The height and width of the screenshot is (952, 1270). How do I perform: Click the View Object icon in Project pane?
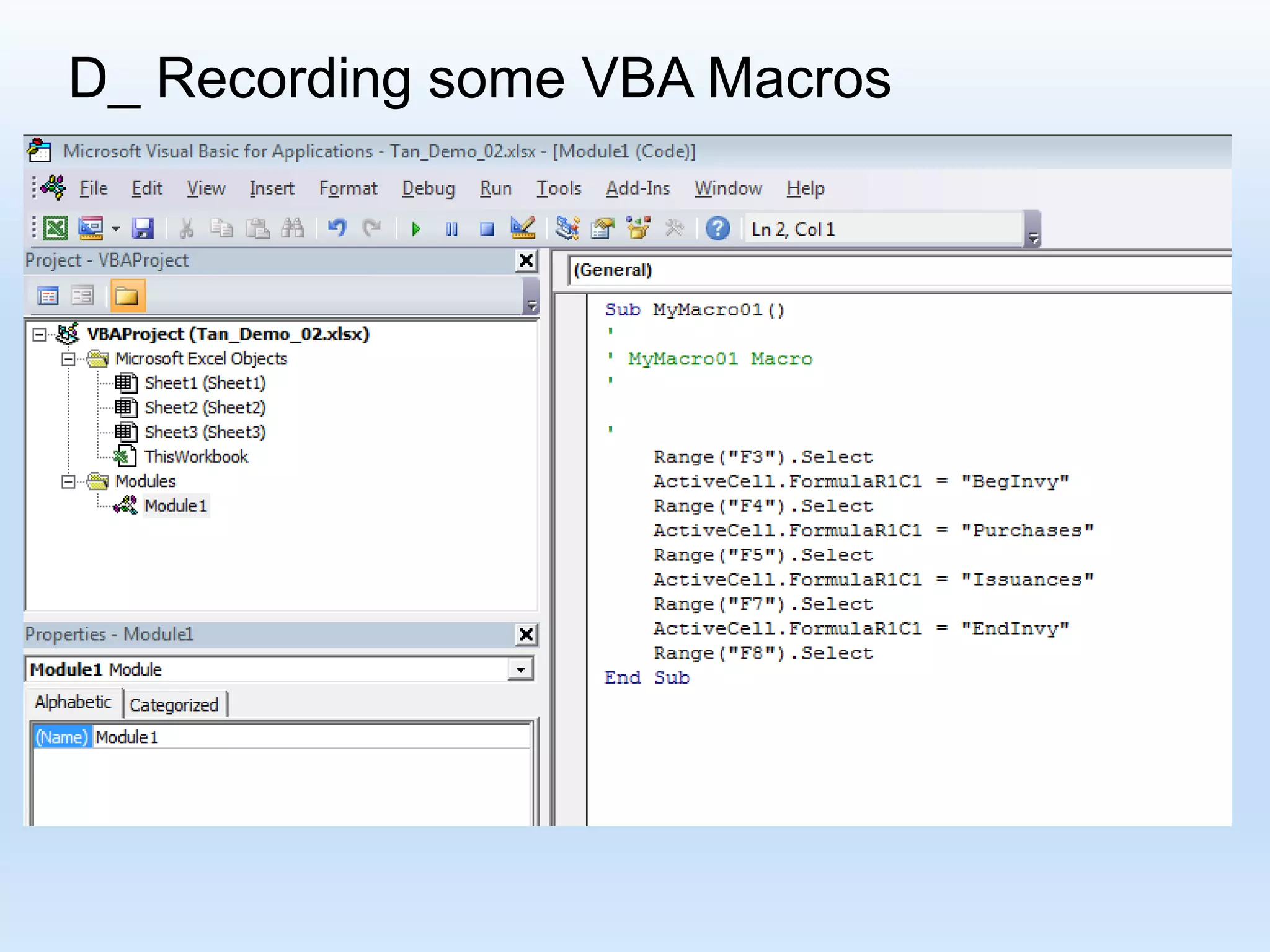82,296
